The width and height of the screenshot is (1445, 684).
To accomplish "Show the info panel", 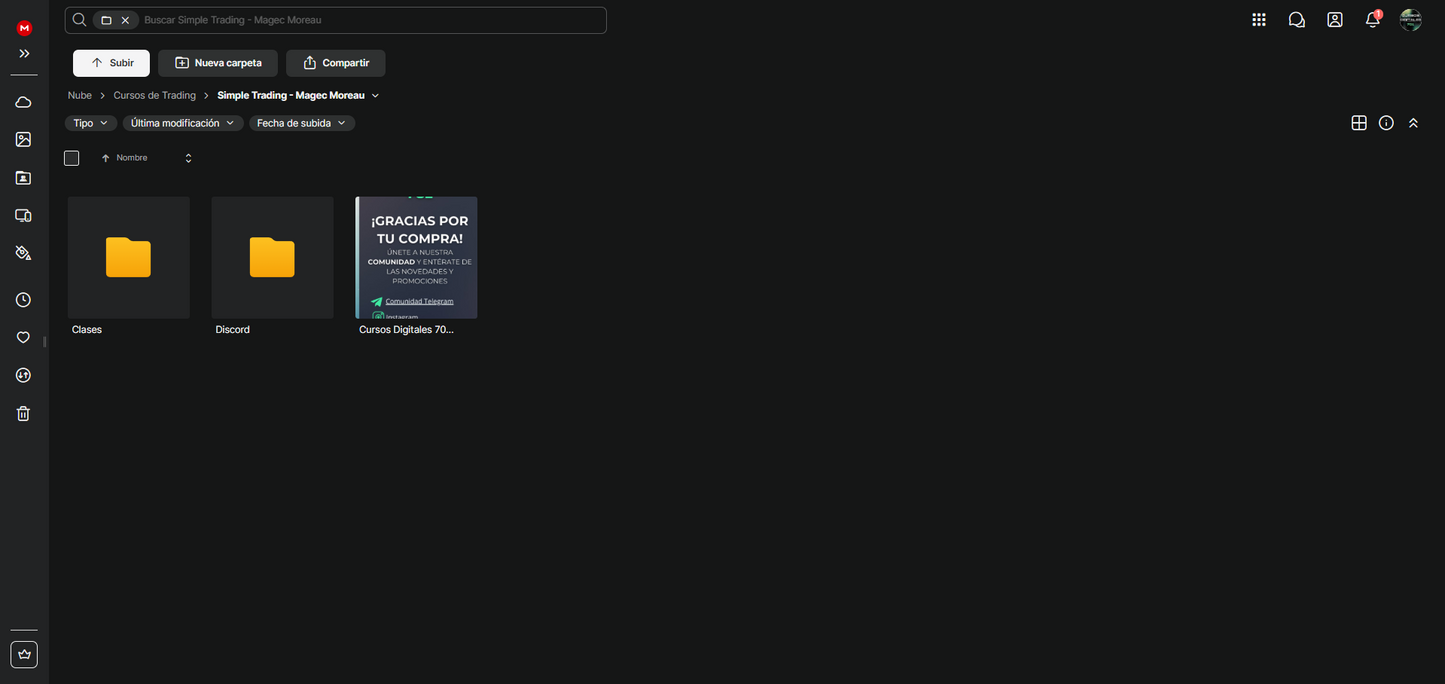I will click(1386, 123).
